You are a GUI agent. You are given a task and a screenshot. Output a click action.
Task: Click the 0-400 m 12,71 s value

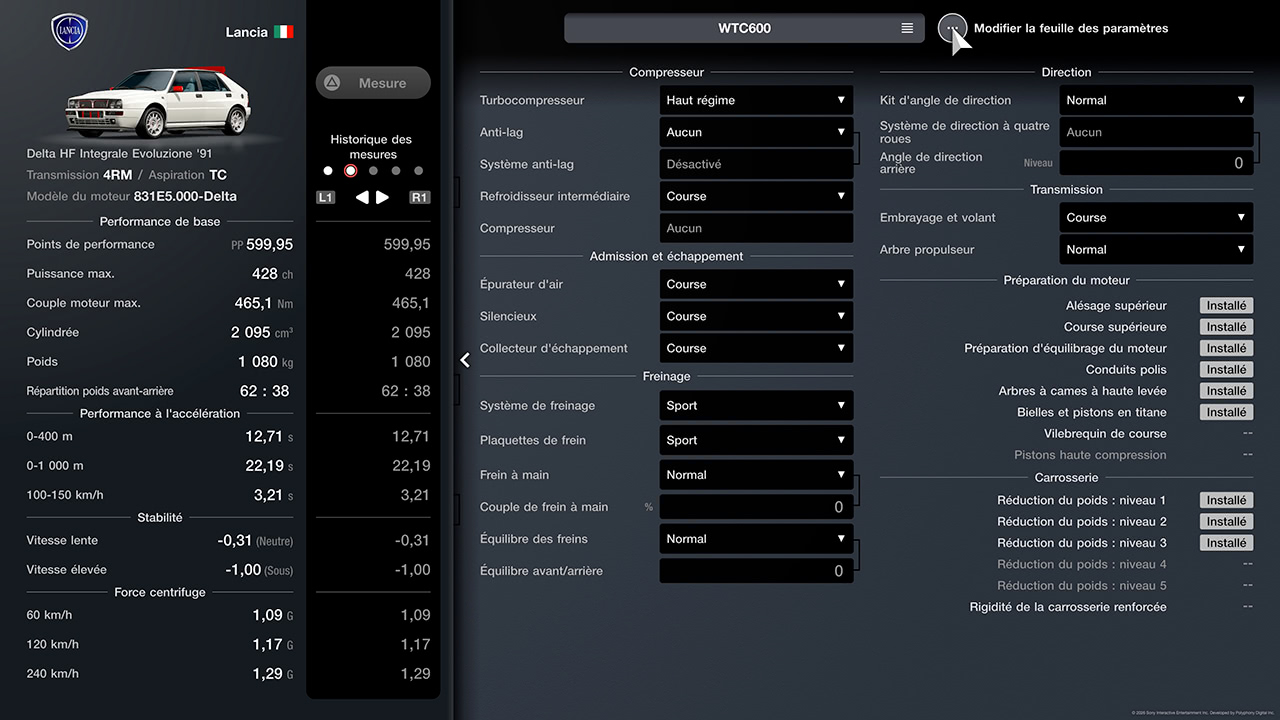pos(269,436)
